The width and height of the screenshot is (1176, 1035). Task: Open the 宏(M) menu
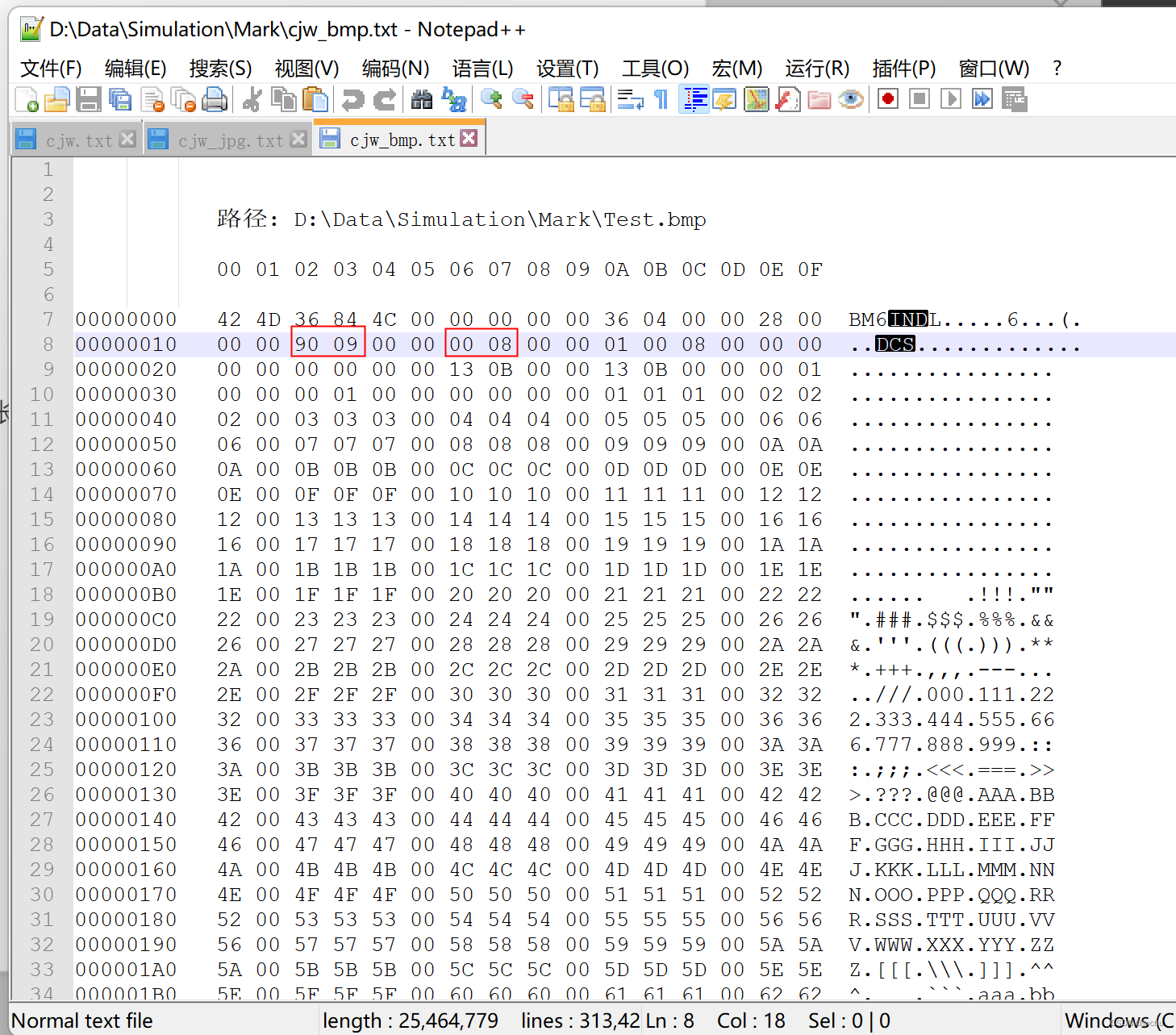(x=735, y=69)
